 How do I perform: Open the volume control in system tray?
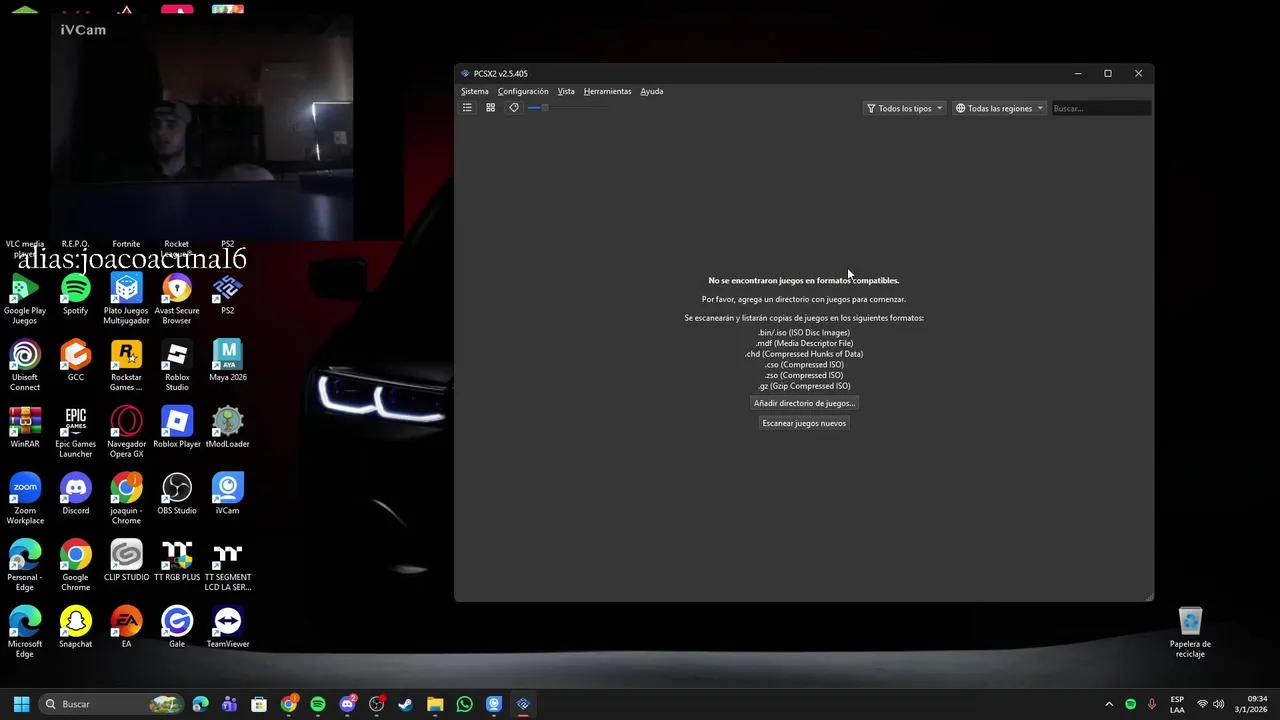coord(1218,704)
